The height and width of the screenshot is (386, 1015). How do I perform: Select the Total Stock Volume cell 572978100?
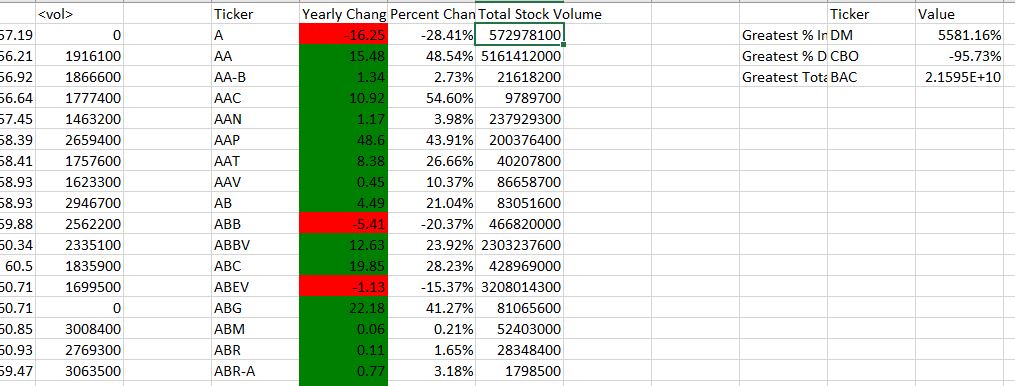point(520,35)
